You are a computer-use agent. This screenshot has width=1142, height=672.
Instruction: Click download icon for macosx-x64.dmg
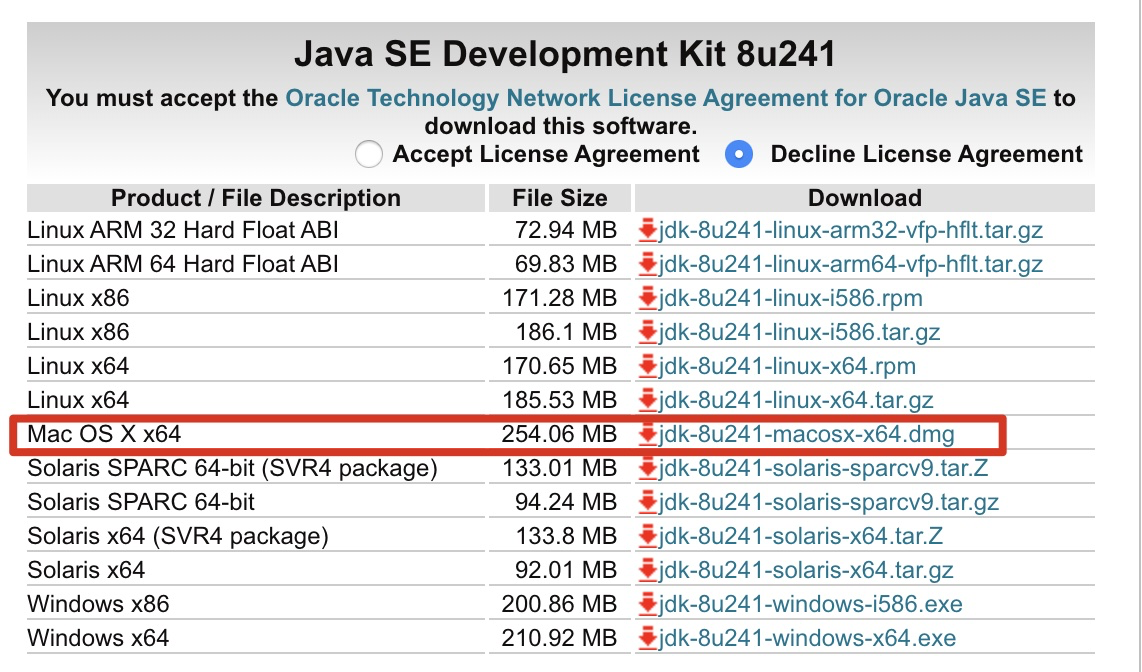[x=647, y=435]
